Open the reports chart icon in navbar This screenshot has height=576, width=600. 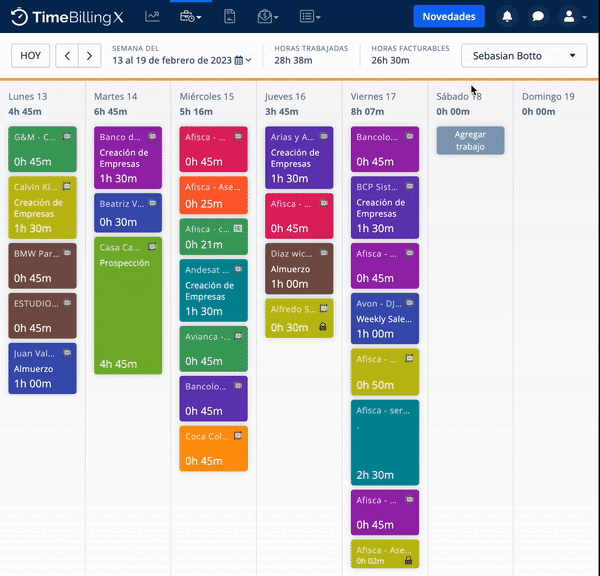coord(152,16)
